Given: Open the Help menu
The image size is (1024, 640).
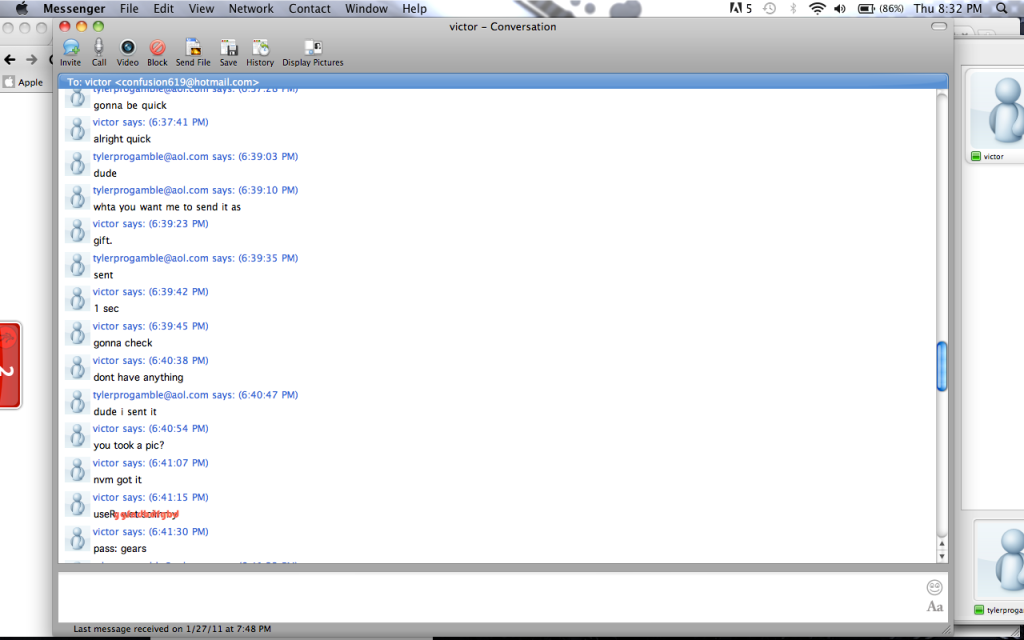Looking at the screenshot, I should click(x=415, y=8).
